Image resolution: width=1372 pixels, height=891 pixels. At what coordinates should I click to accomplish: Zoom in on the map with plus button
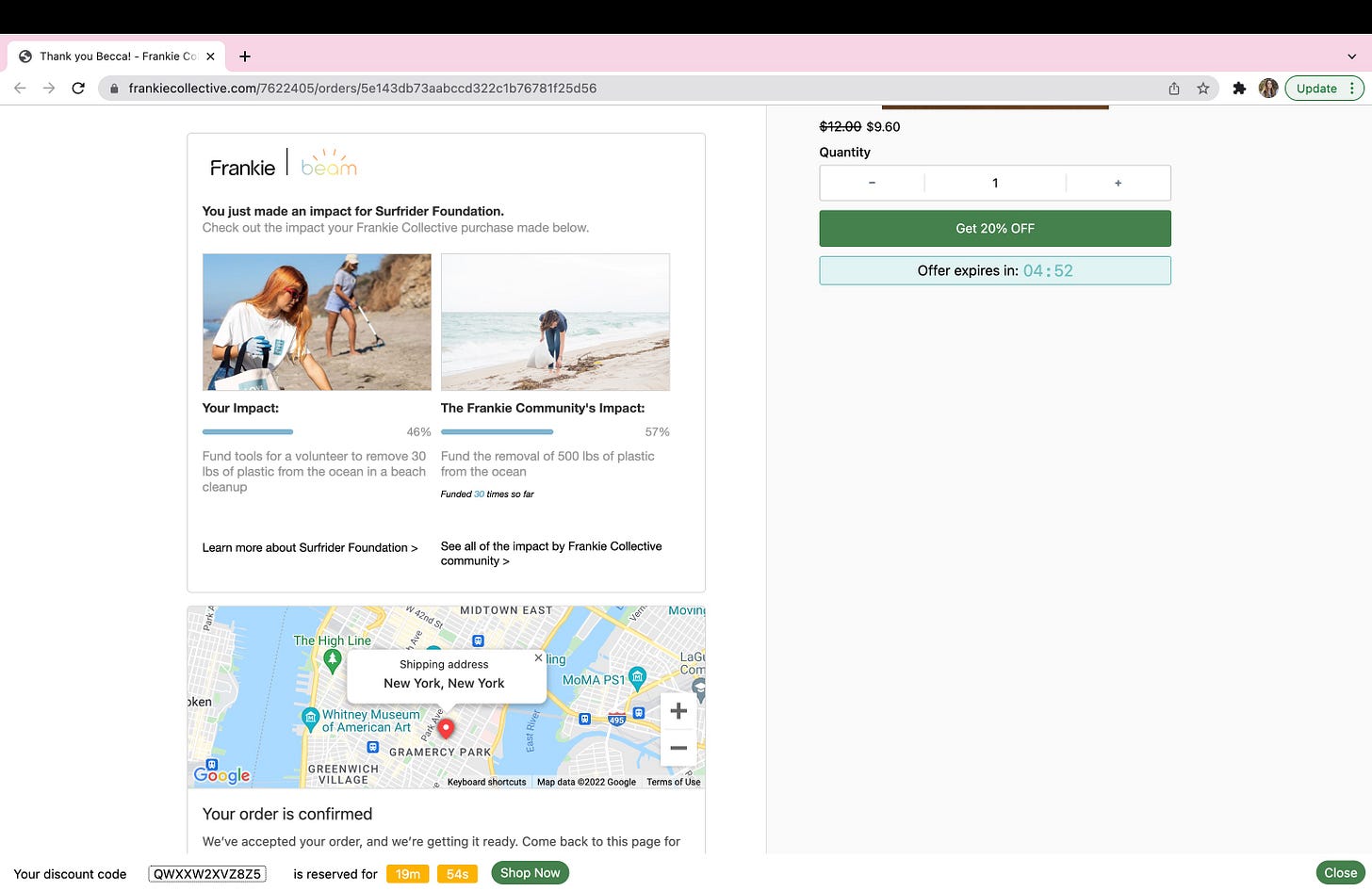pos(678,711)
